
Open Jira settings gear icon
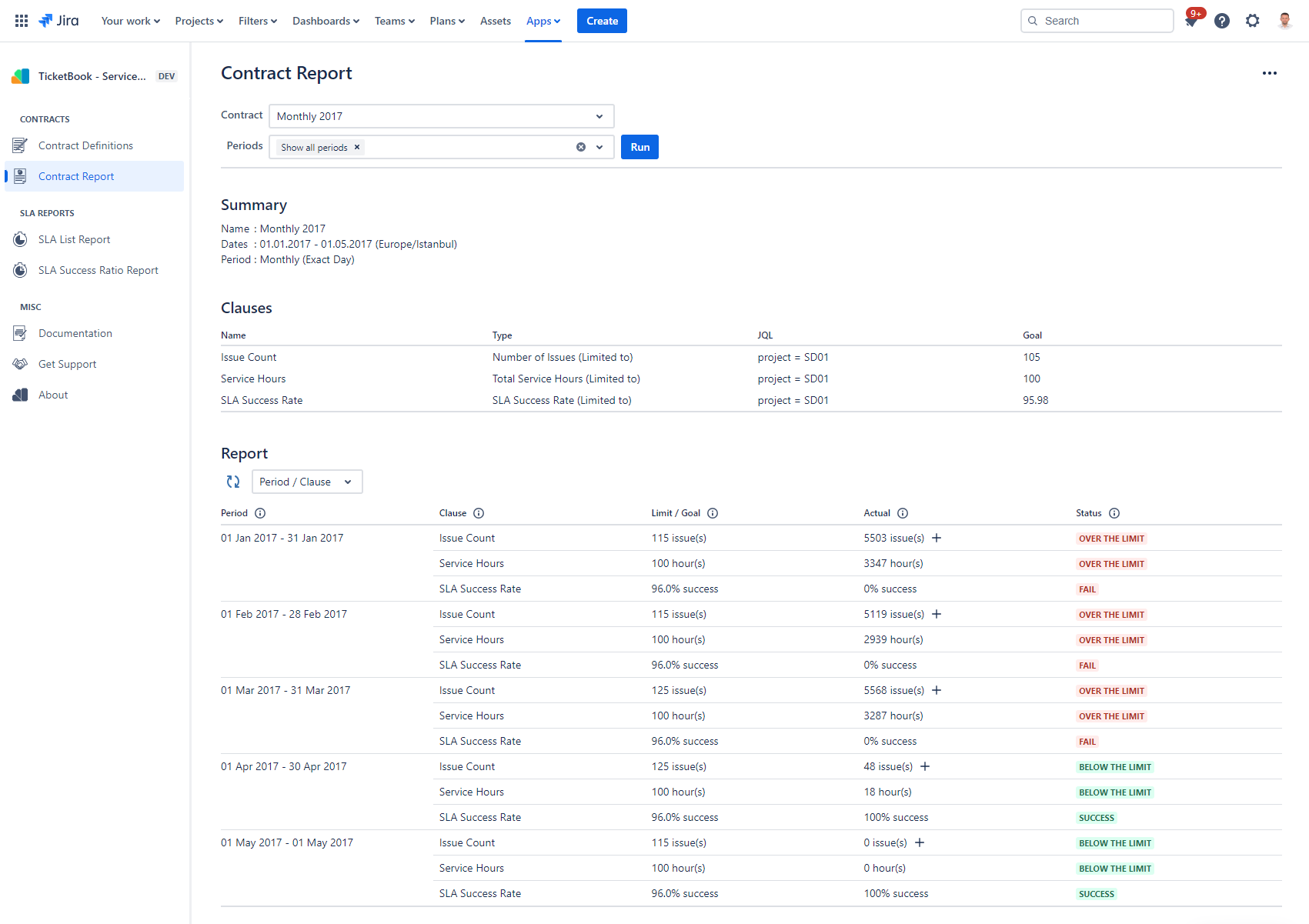[1253, 21]
